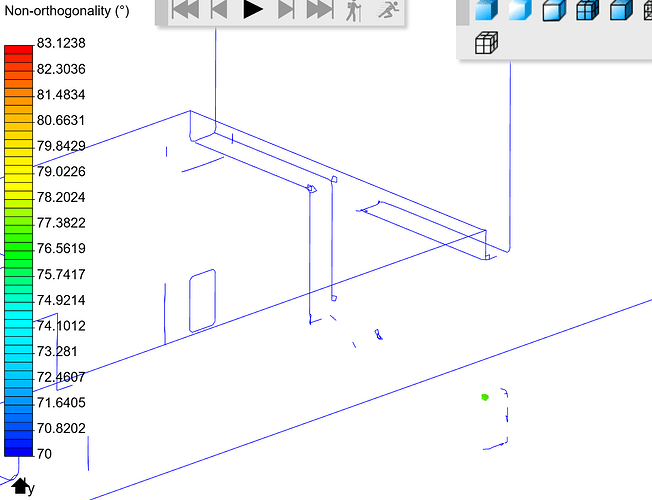Grab the render-mode toolbar drag handle
Viewport: 652px width, 500px height.
[462, 12]
